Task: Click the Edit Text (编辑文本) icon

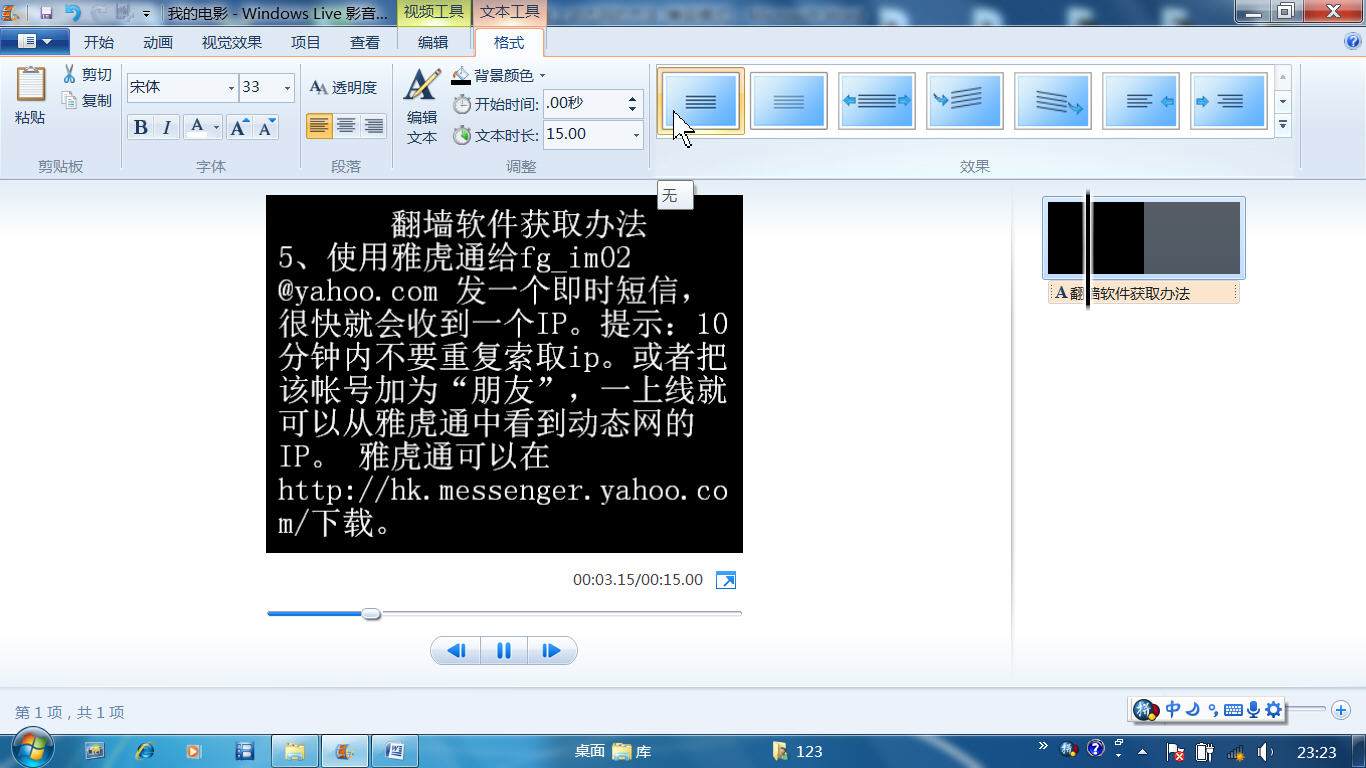Action: (x=422, y=86)
